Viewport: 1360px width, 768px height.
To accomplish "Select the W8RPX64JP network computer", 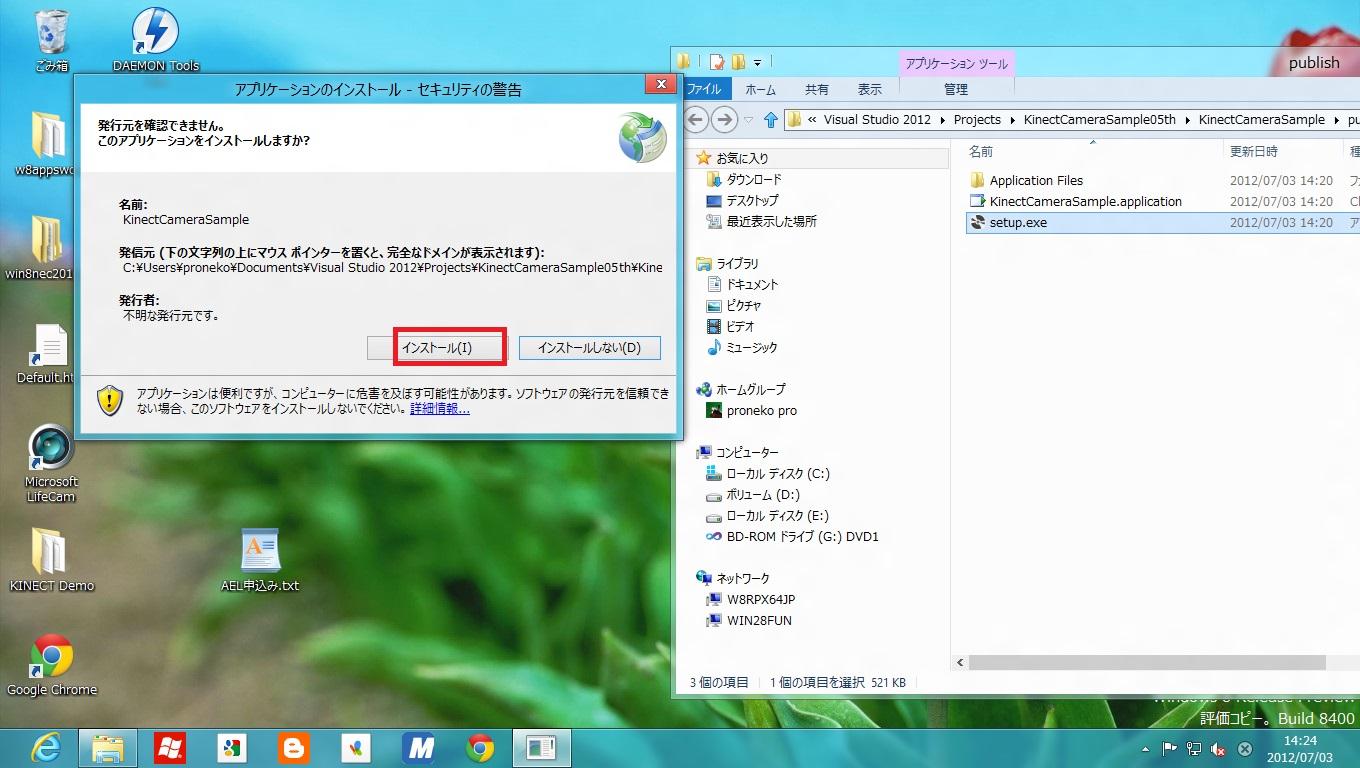I will [761, 599].
